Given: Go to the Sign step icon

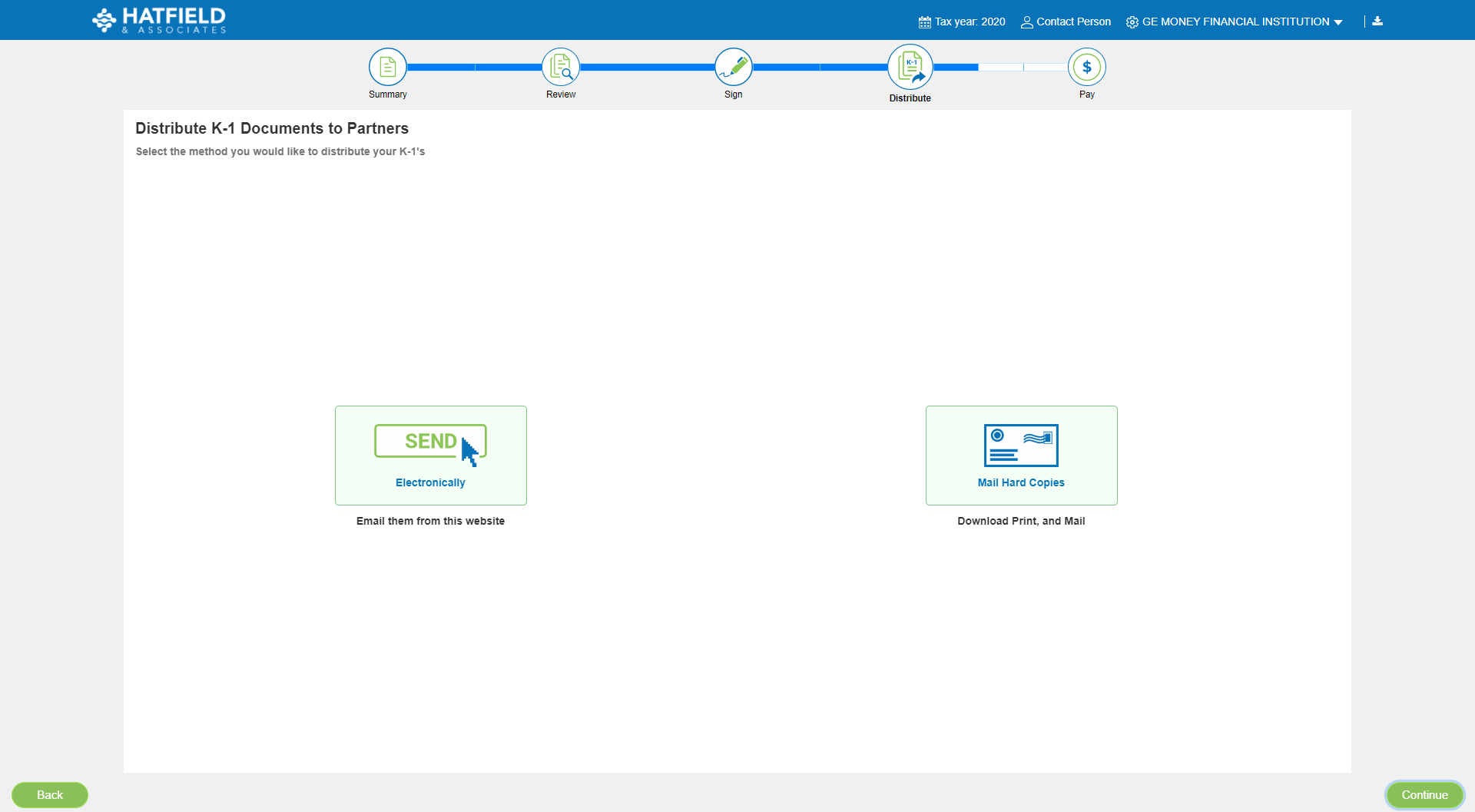Looking at the screenshot, I should 734,67.
